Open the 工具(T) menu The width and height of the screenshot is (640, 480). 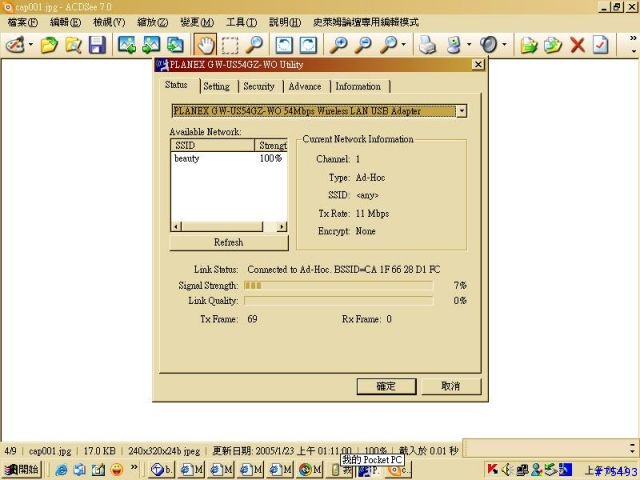pyautogui.click(x=241, y=22)
